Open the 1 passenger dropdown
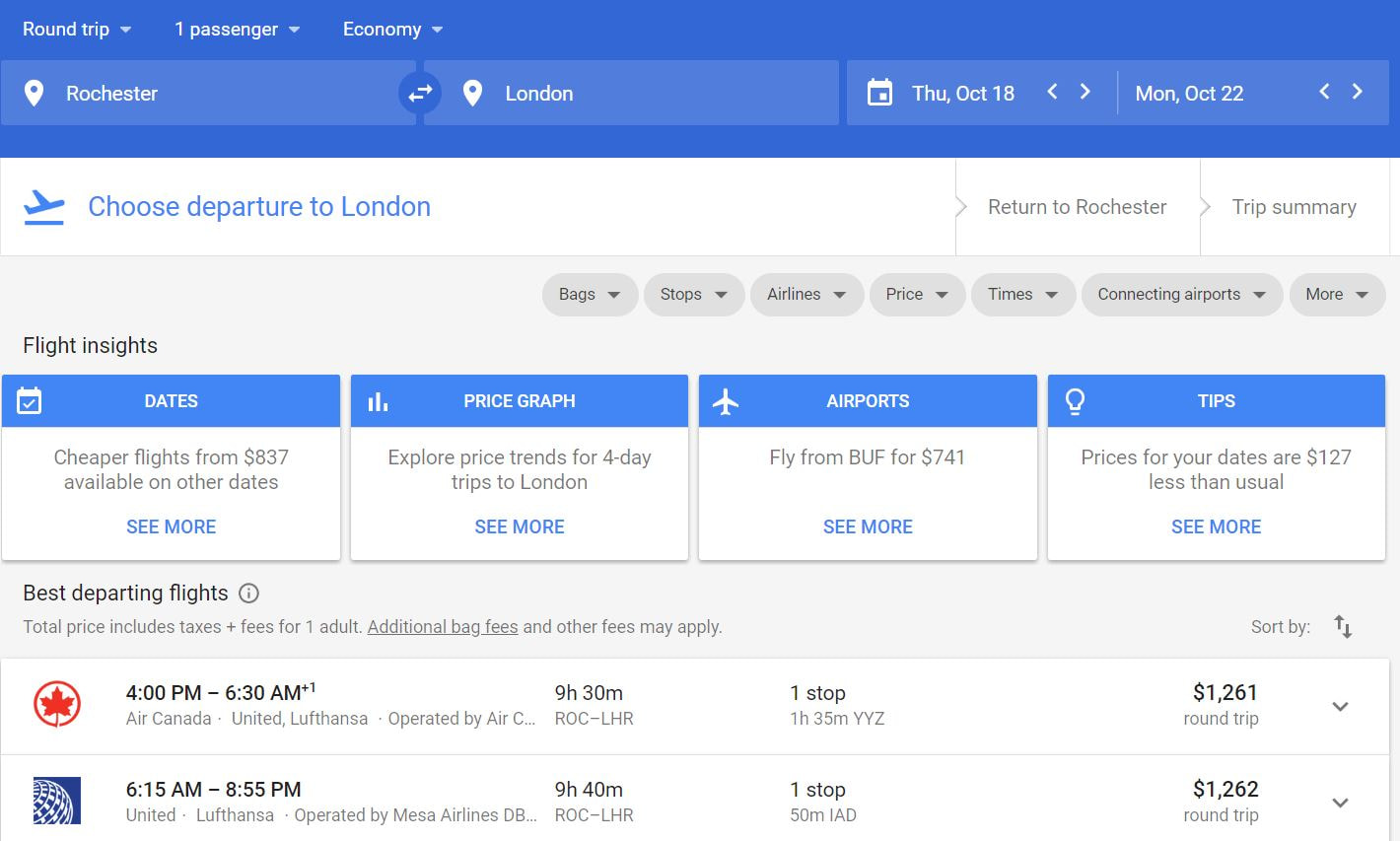This screenshot has height=841, width=1400. (237, 30)
